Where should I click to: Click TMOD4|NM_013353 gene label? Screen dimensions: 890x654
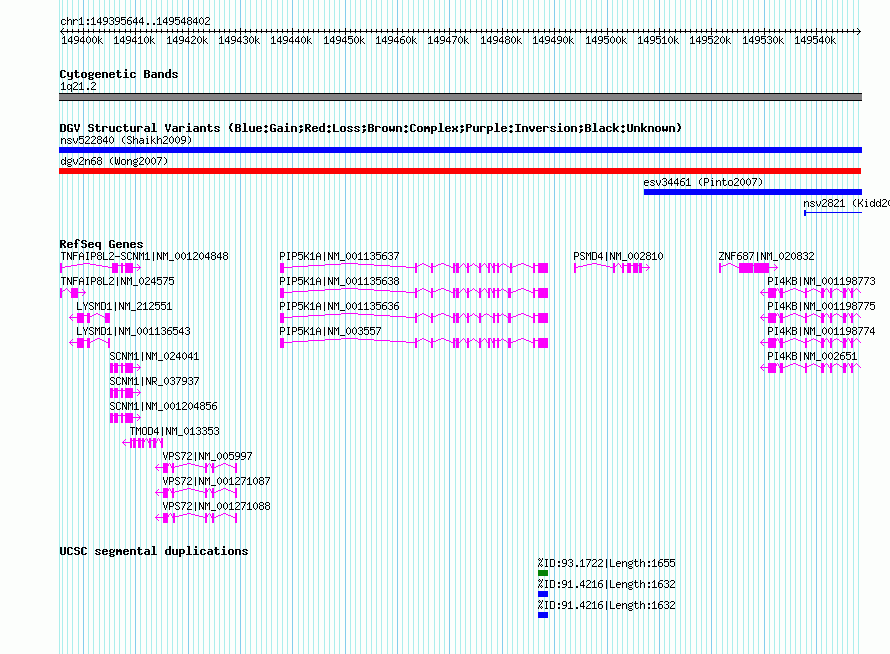[175, 431]
